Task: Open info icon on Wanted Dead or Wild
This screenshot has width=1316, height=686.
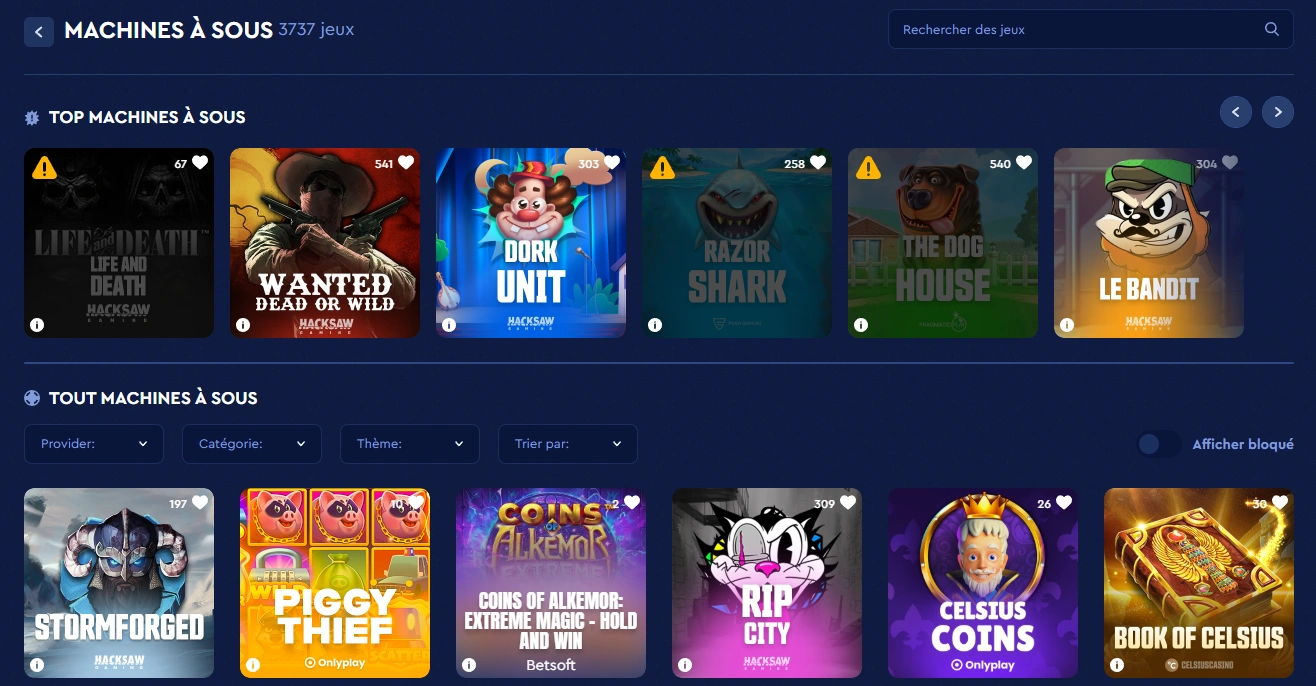Action: coord(243,325)
